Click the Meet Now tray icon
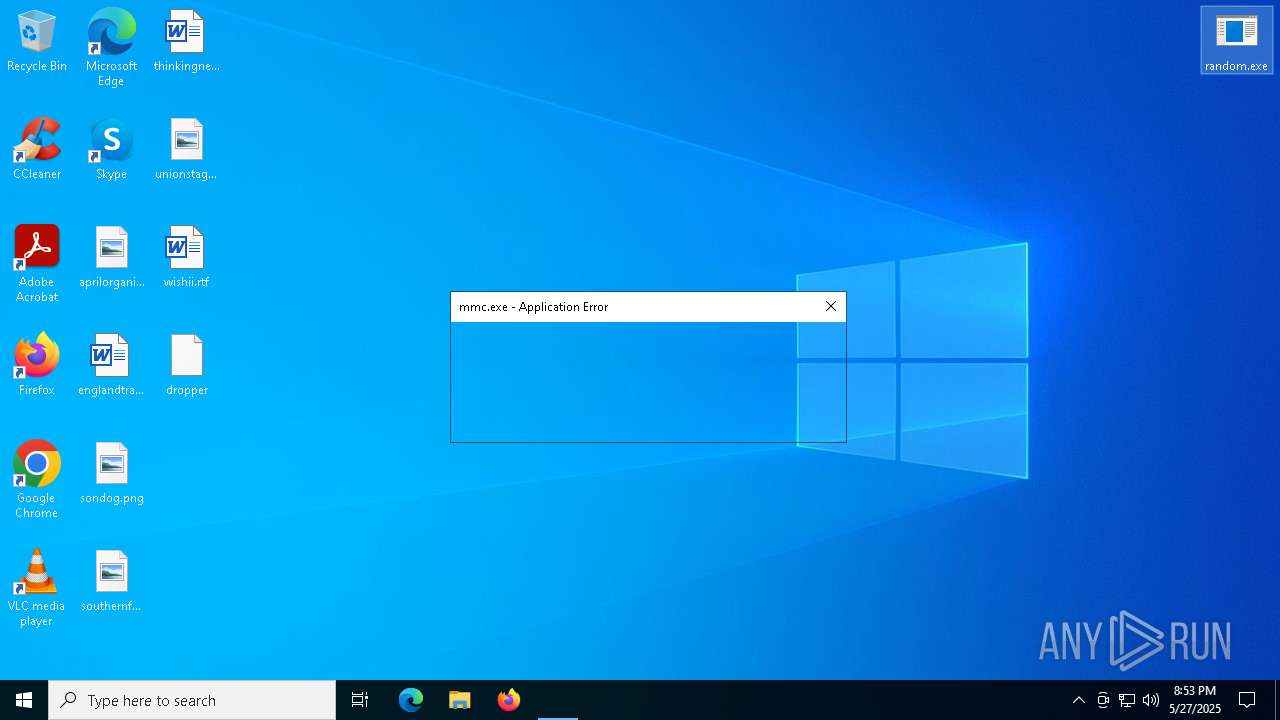This screenshot has height=720, width=1280. (1103, 700)
